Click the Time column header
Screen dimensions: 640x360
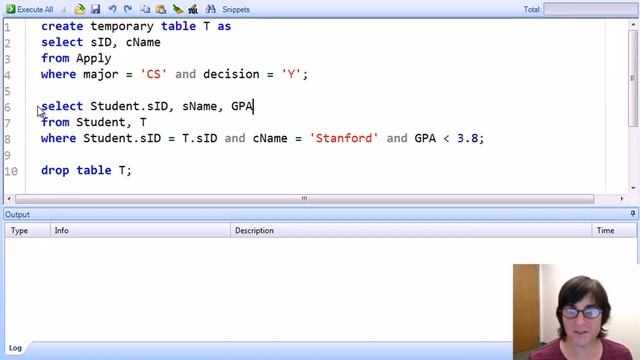tap(614, 231)
